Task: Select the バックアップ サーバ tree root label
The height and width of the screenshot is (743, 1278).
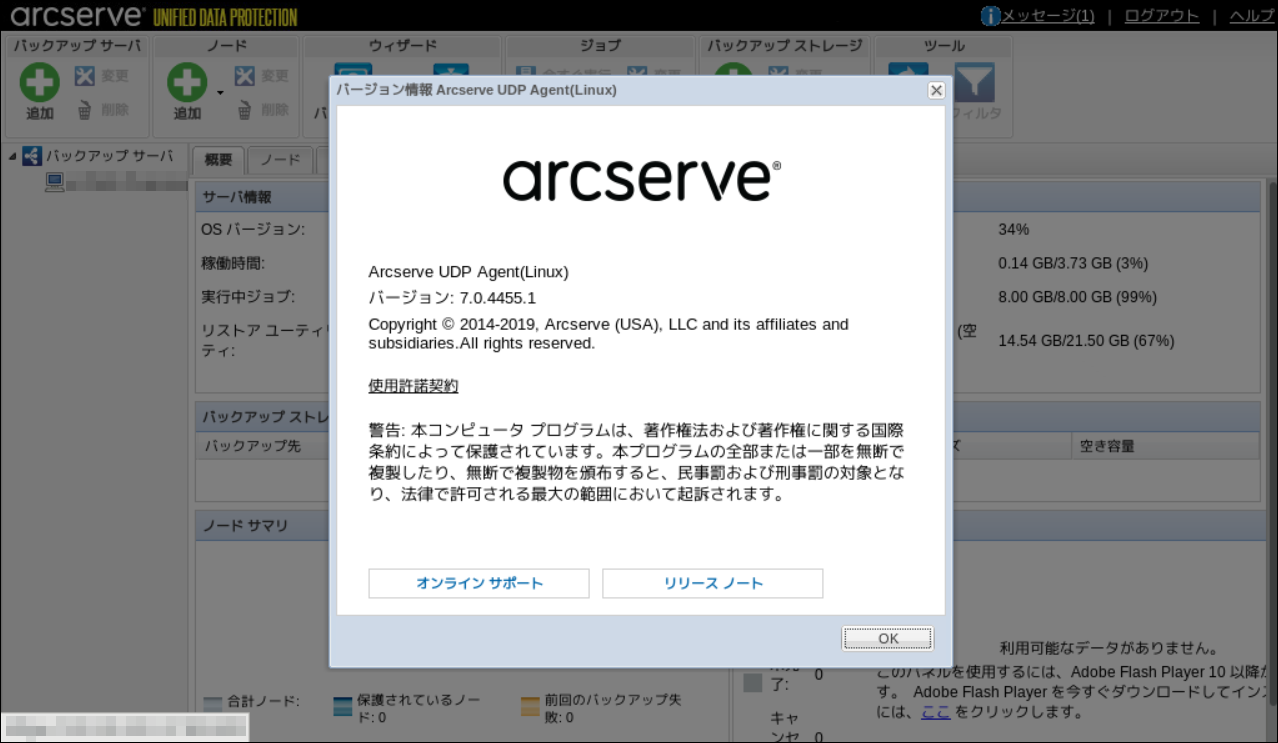Action: point(110,156)
